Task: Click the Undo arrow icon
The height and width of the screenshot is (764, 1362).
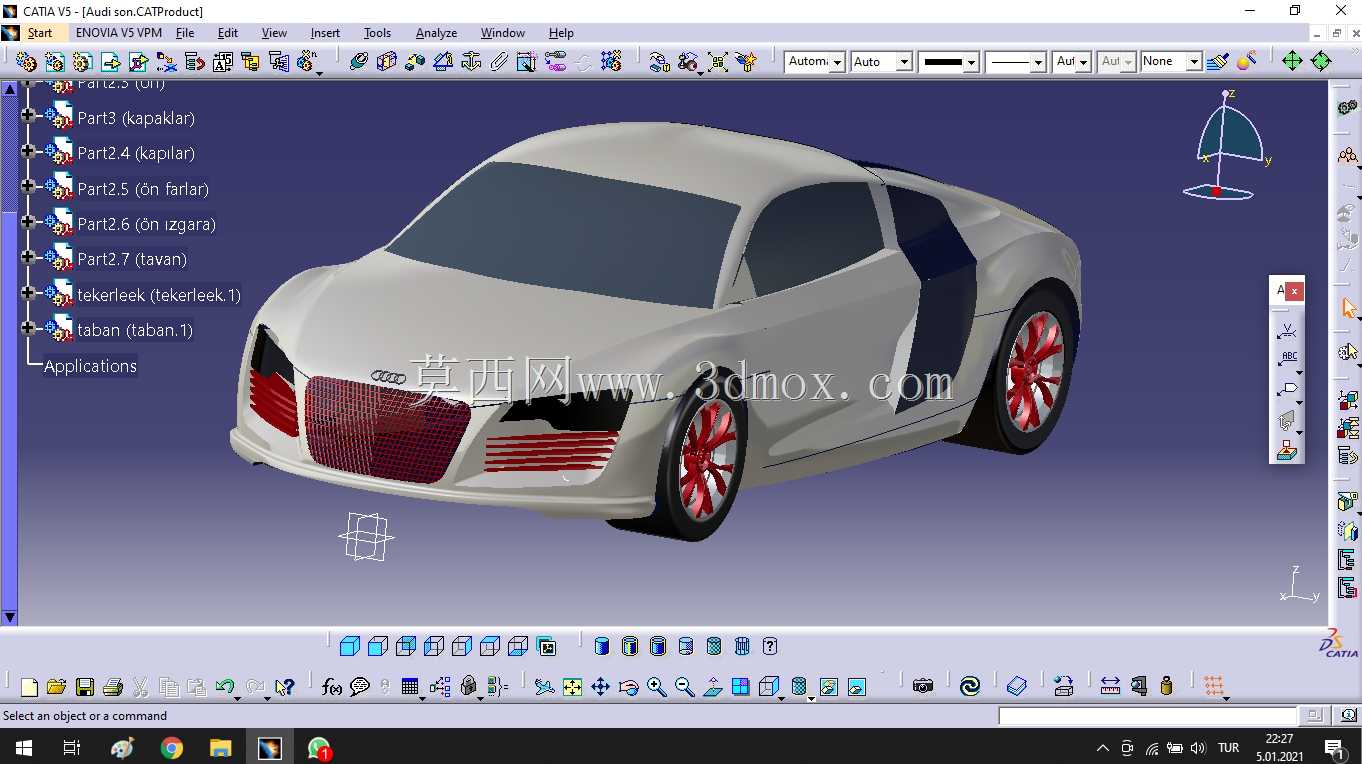Action: pyautogui.click(x=225, y=687)
